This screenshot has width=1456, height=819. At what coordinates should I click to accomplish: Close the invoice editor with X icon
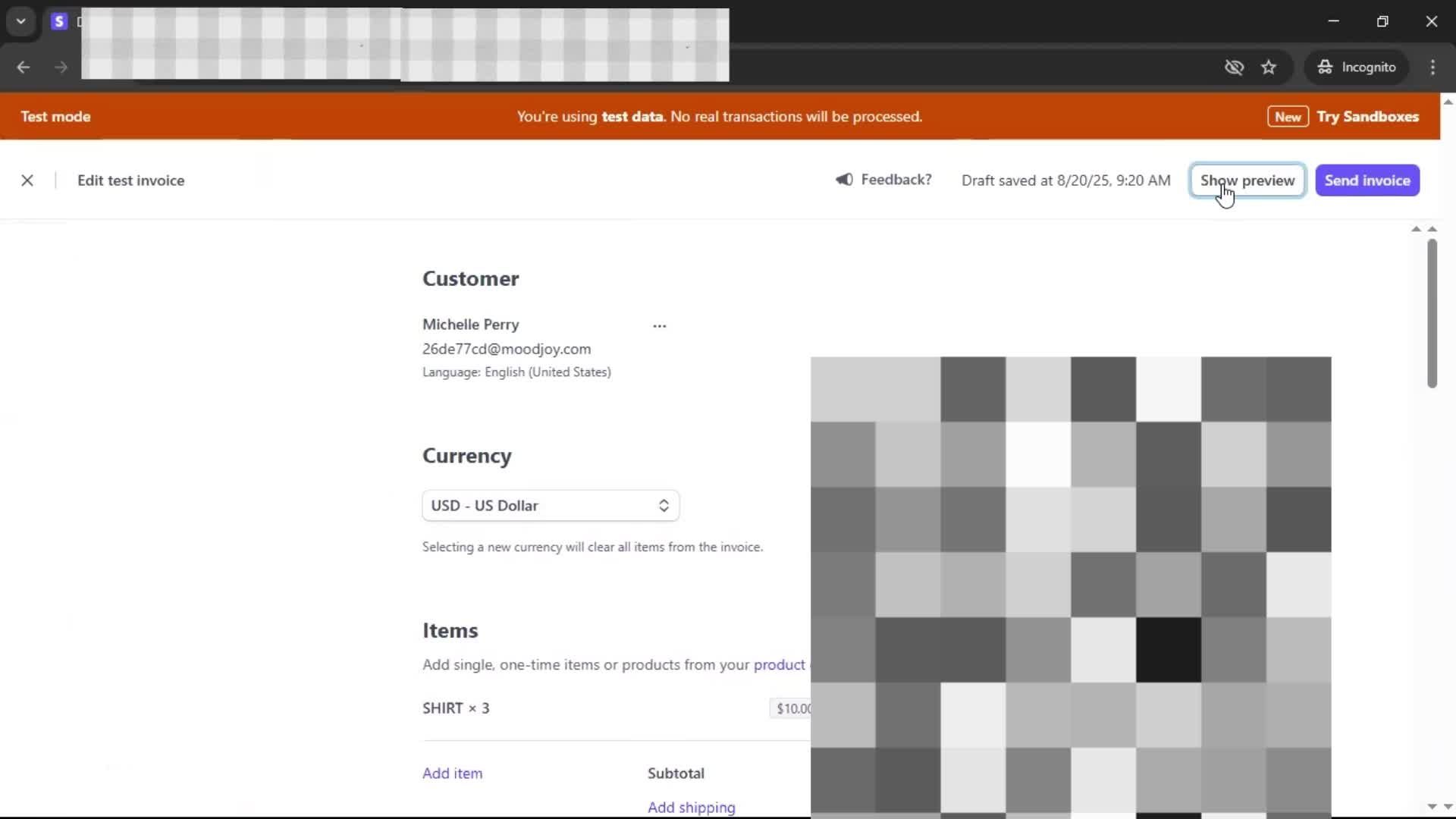[x=27, y=180]
